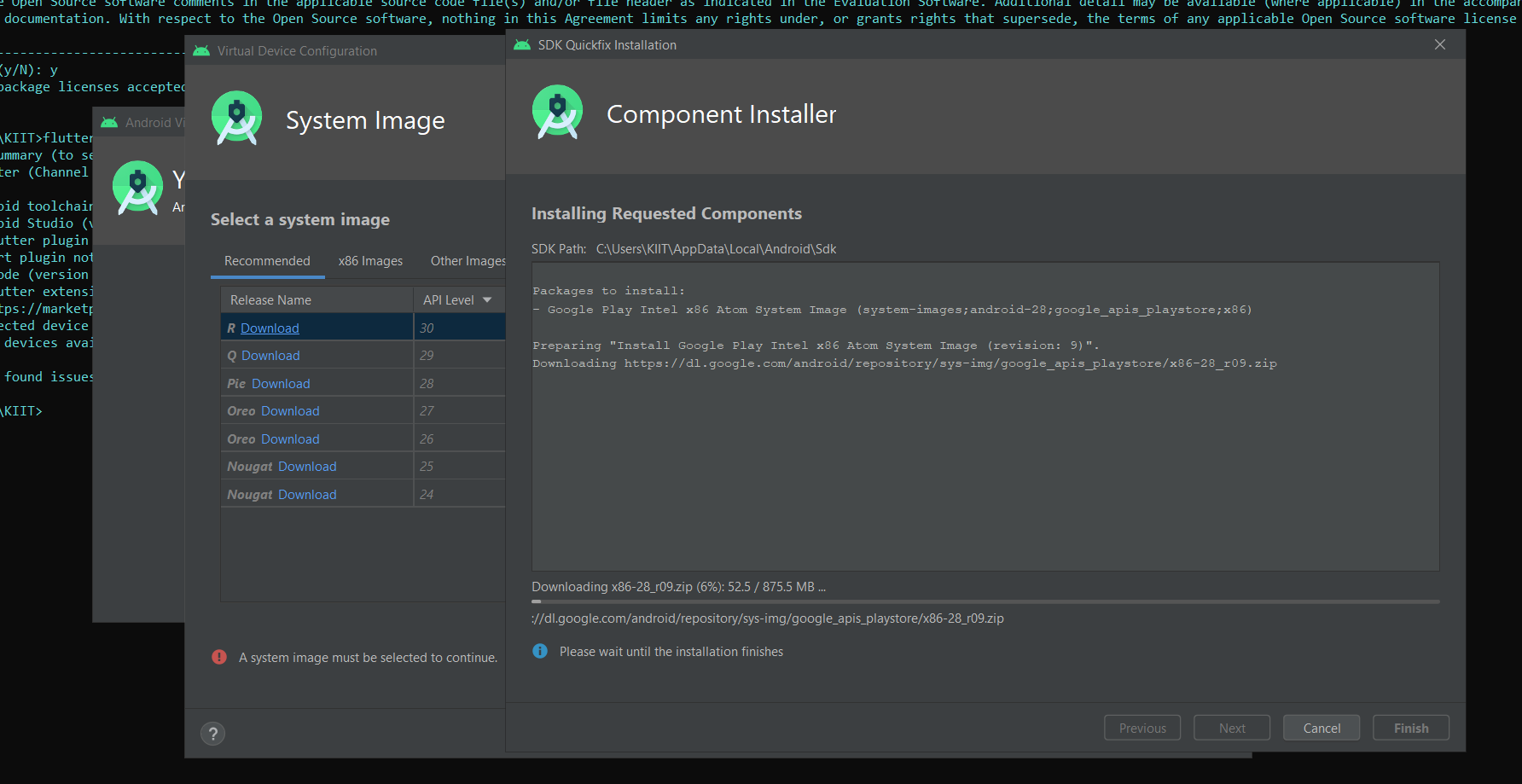Click the Android Studio logo in rearmost dialog

point(137,188)
